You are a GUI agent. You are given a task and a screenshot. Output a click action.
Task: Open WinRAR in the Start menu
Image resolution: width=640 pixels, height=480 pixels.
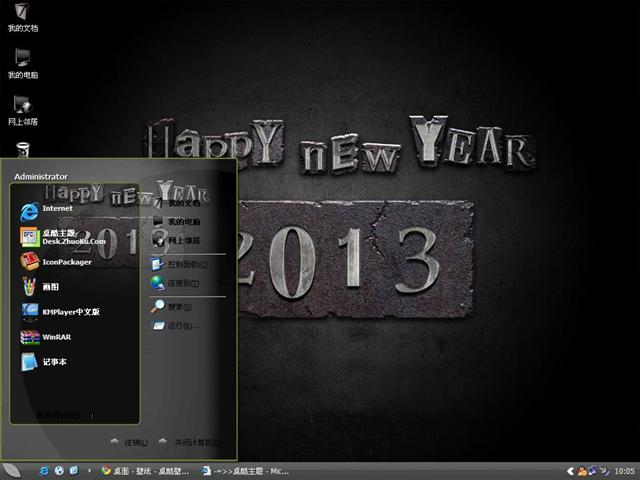click(56, 337)
